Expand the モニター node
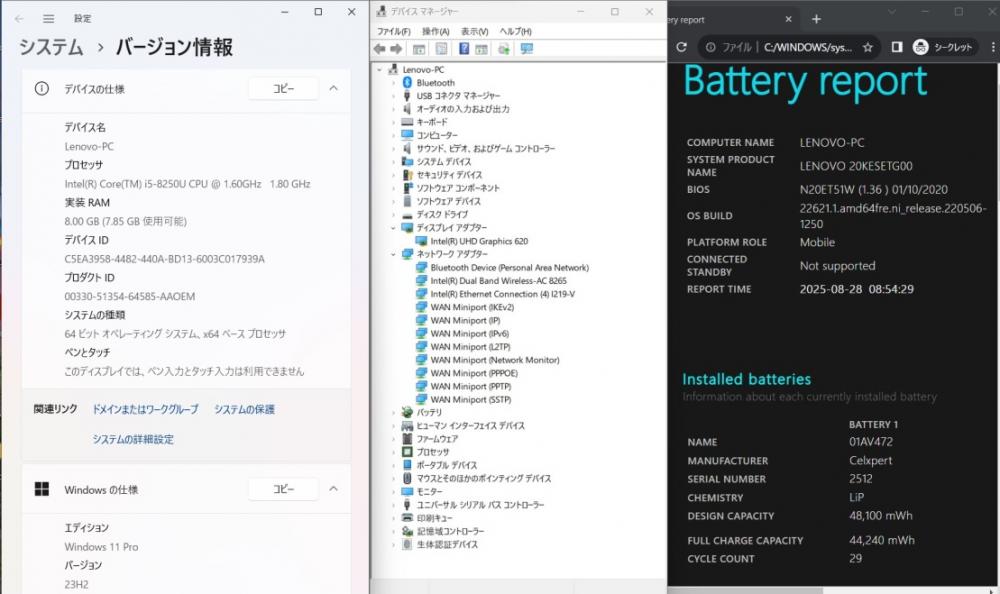1000x594 pixels. pyautogui.click(x=393, y=492)
